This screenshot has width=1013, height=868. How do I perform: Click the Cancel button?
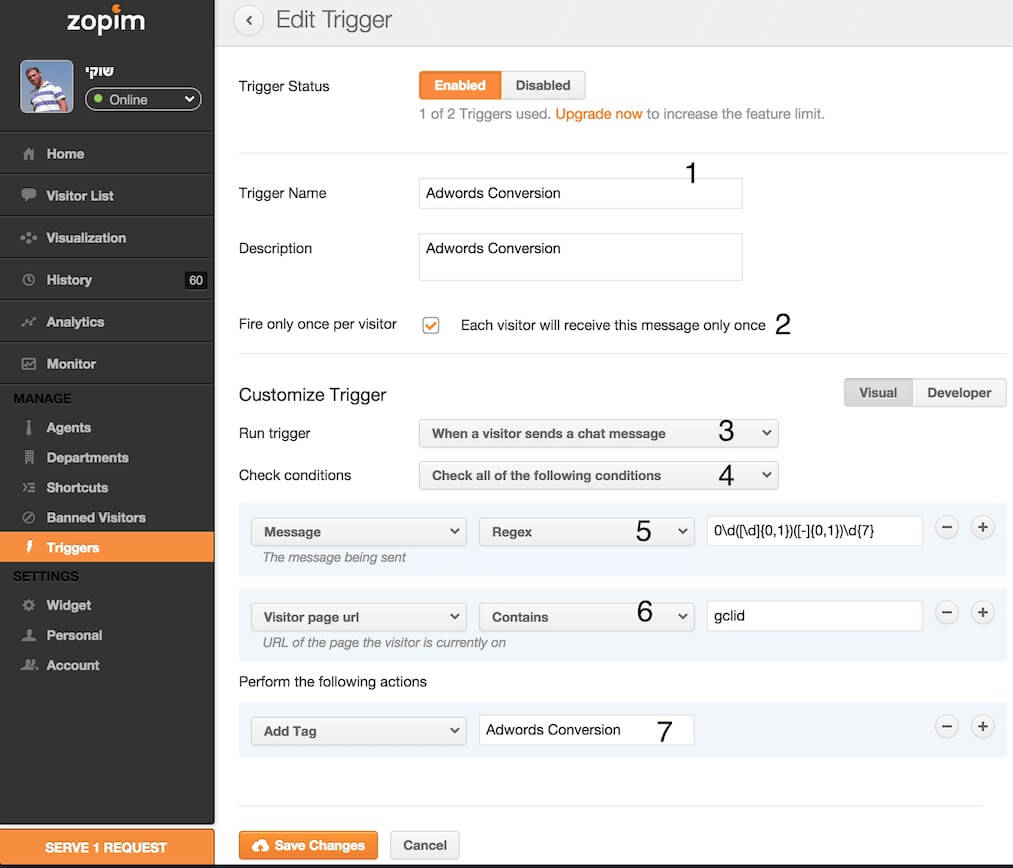pos(424,845)
